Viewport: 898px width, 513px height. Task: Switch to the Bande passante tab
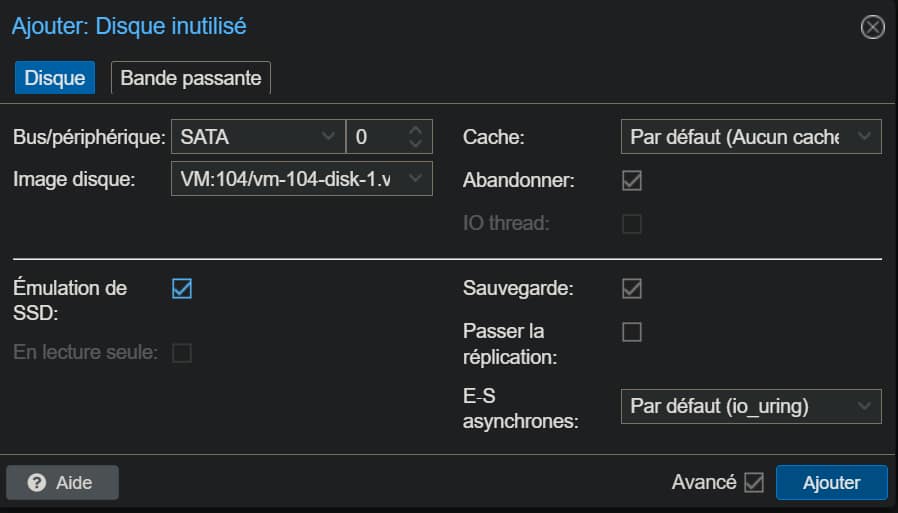pyautogui.click(x=191, y=78)
